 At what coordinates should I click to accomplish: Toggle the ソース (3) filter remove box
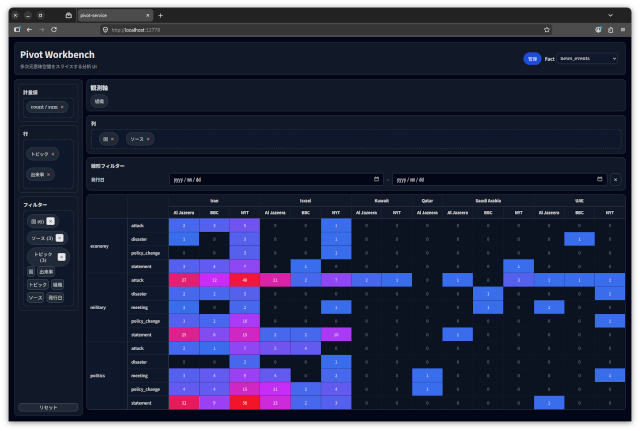60,237
